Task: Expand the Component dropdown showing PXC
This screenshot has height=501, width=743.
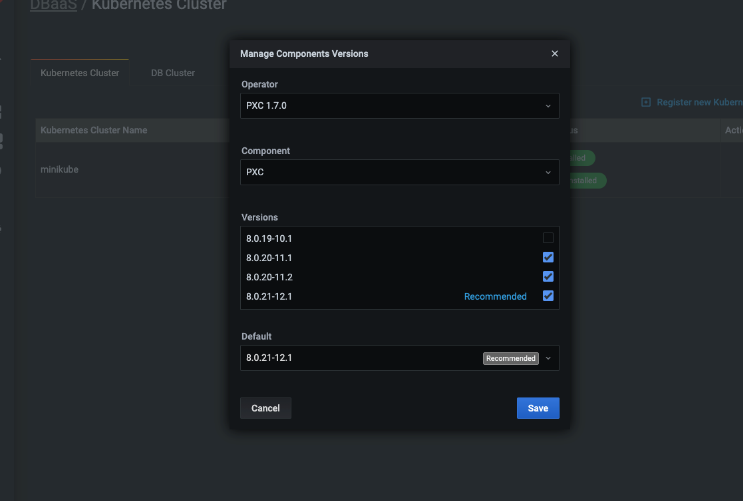Action: click(399, 172)
